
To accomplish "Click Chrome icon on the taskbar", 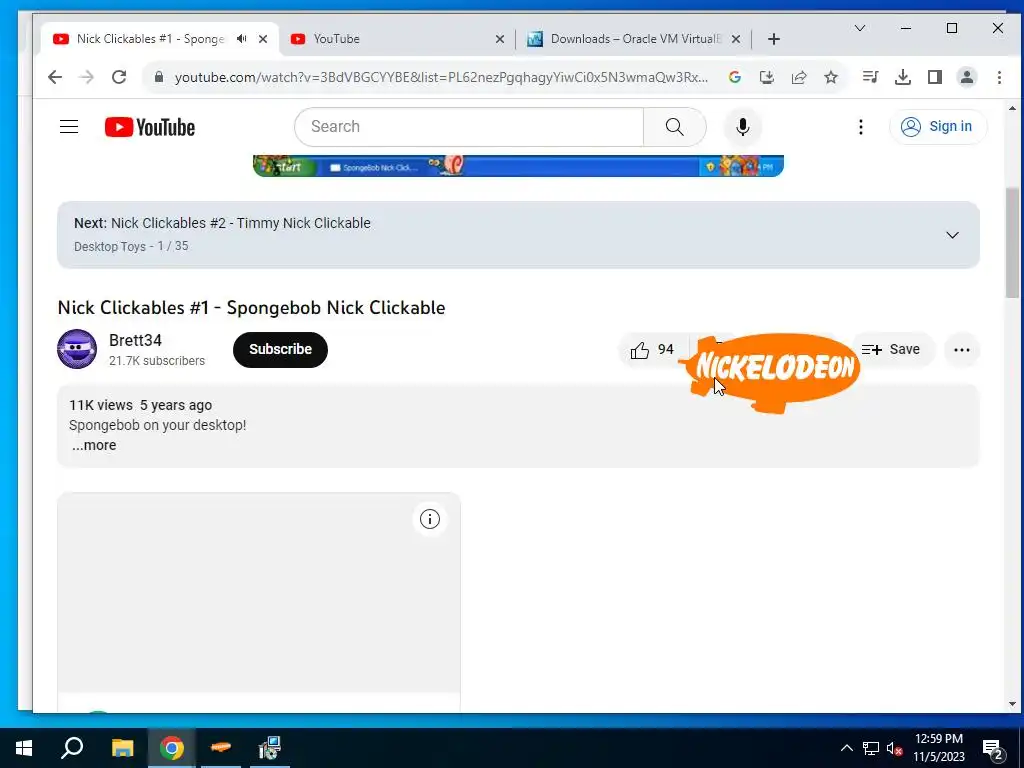I will [172, 748].
